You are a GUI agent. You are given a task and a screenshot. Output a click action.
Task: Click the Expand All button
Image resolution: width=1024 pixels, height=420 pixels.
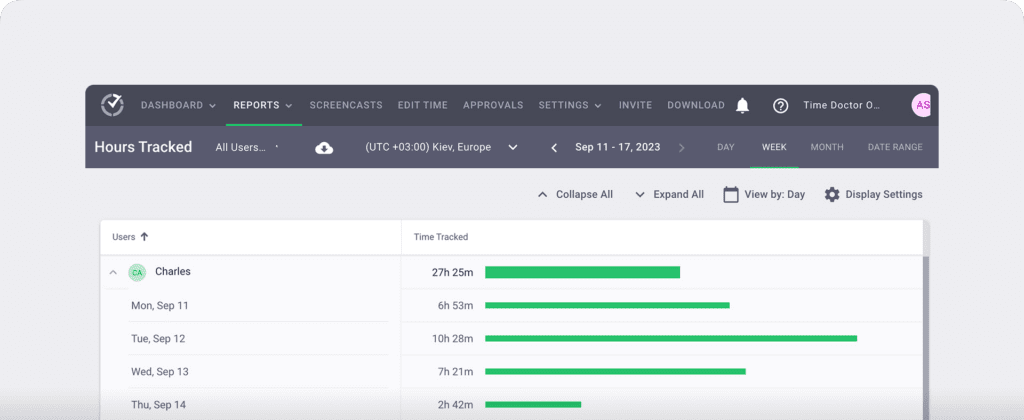(669, 194)
